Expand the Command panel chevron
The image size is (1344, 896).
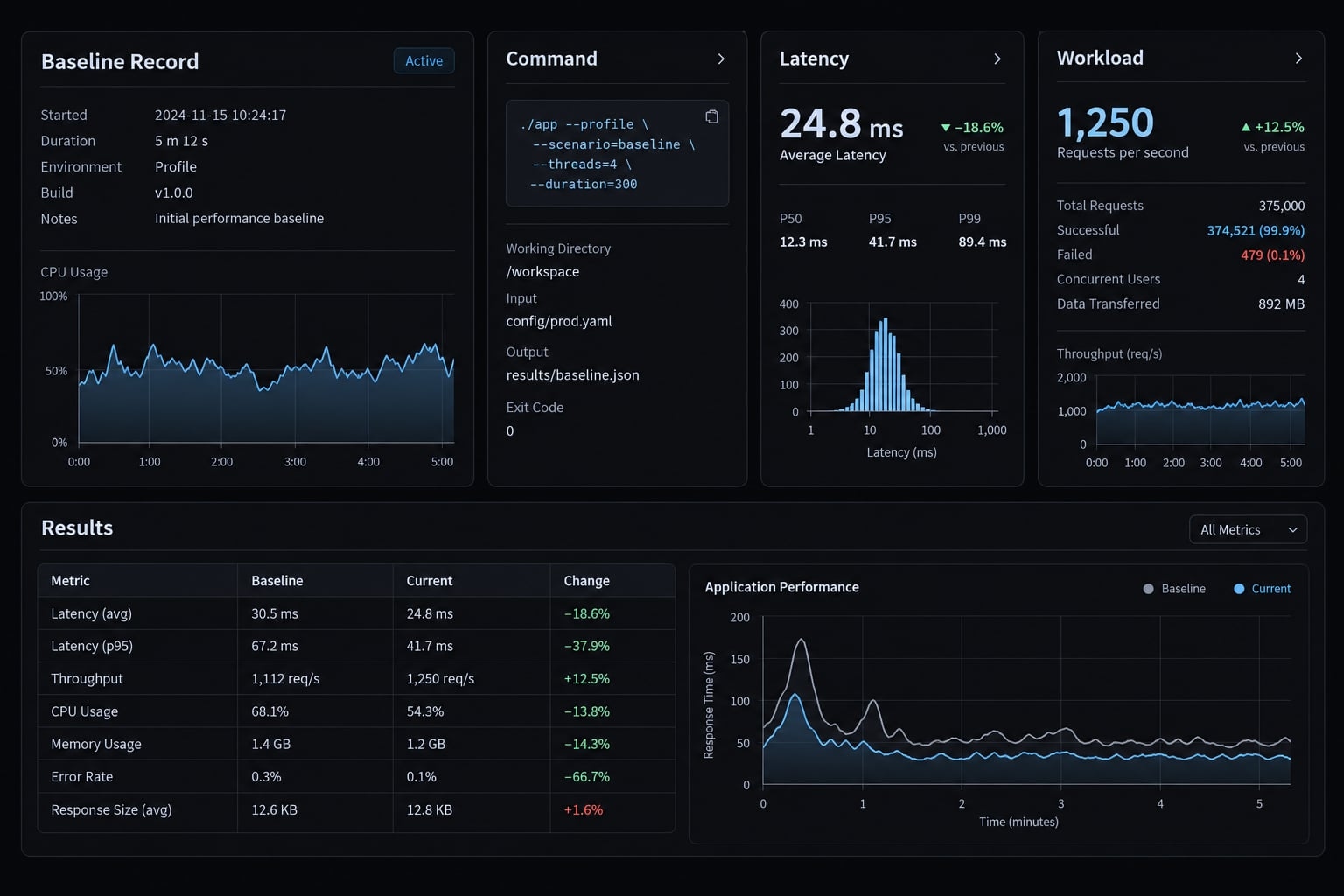[x=721, y=59]
